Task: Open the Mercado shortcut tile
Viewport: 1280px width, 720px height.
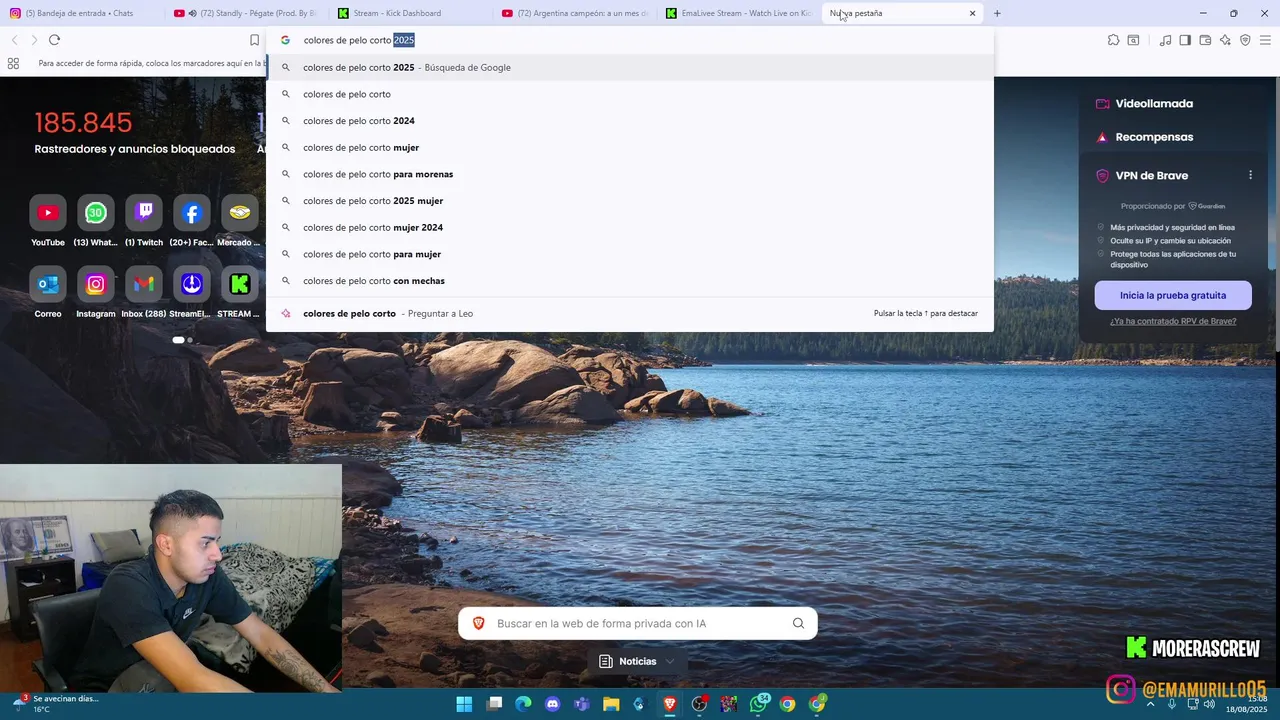Action: click(240, 213)
